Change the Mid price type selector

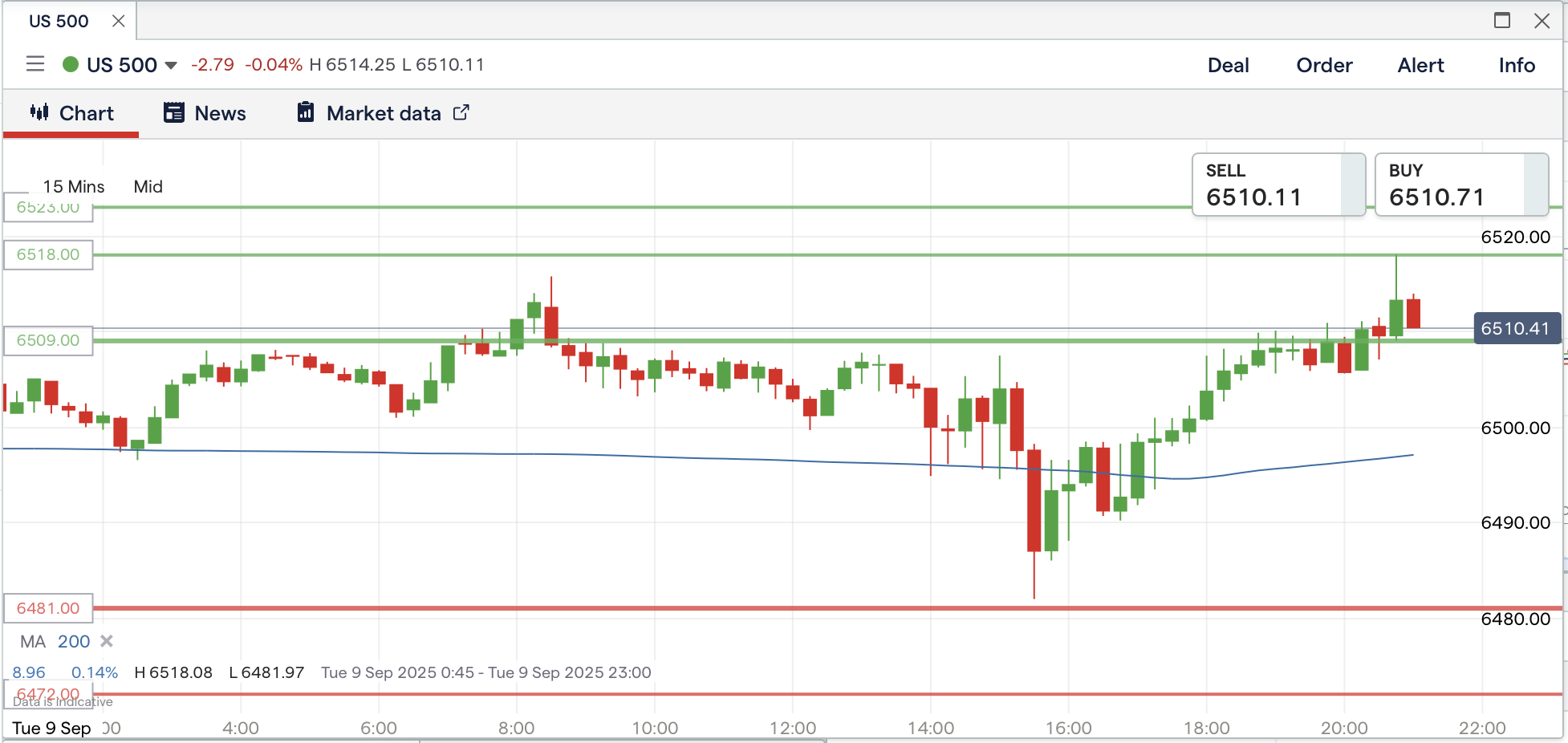(x=148, y=187)
